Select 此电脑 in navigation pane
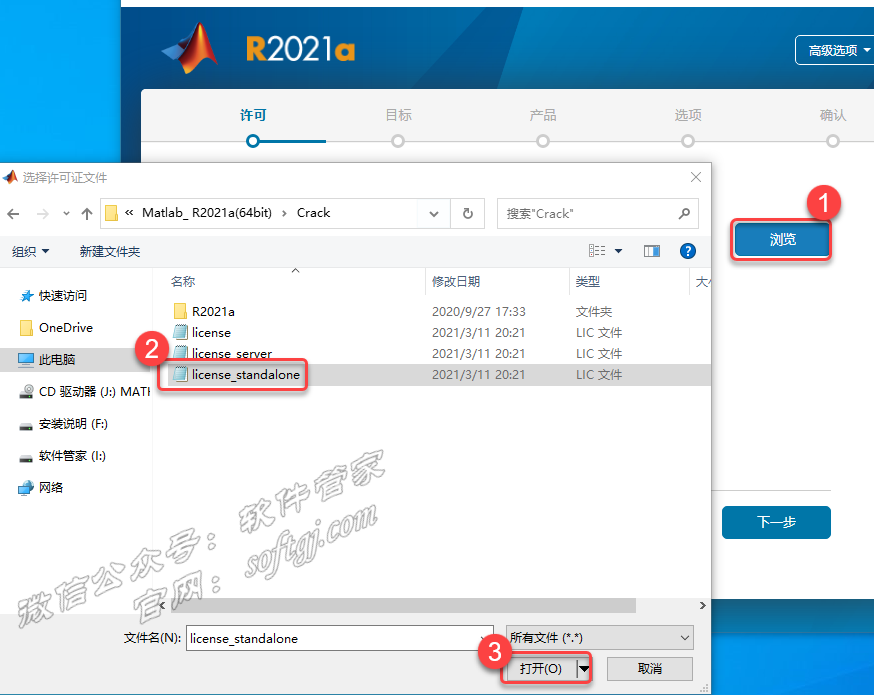Viewport: 874px width, 695px height. click(47, 359)
